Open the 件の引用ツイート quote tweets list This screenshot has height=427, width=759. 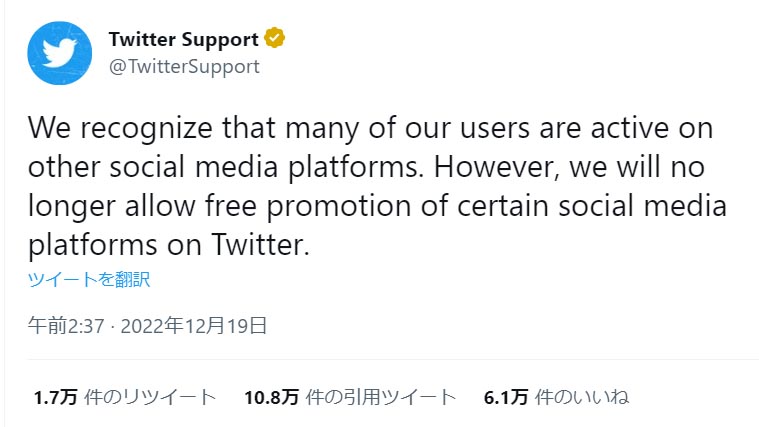tap(379, 397)
